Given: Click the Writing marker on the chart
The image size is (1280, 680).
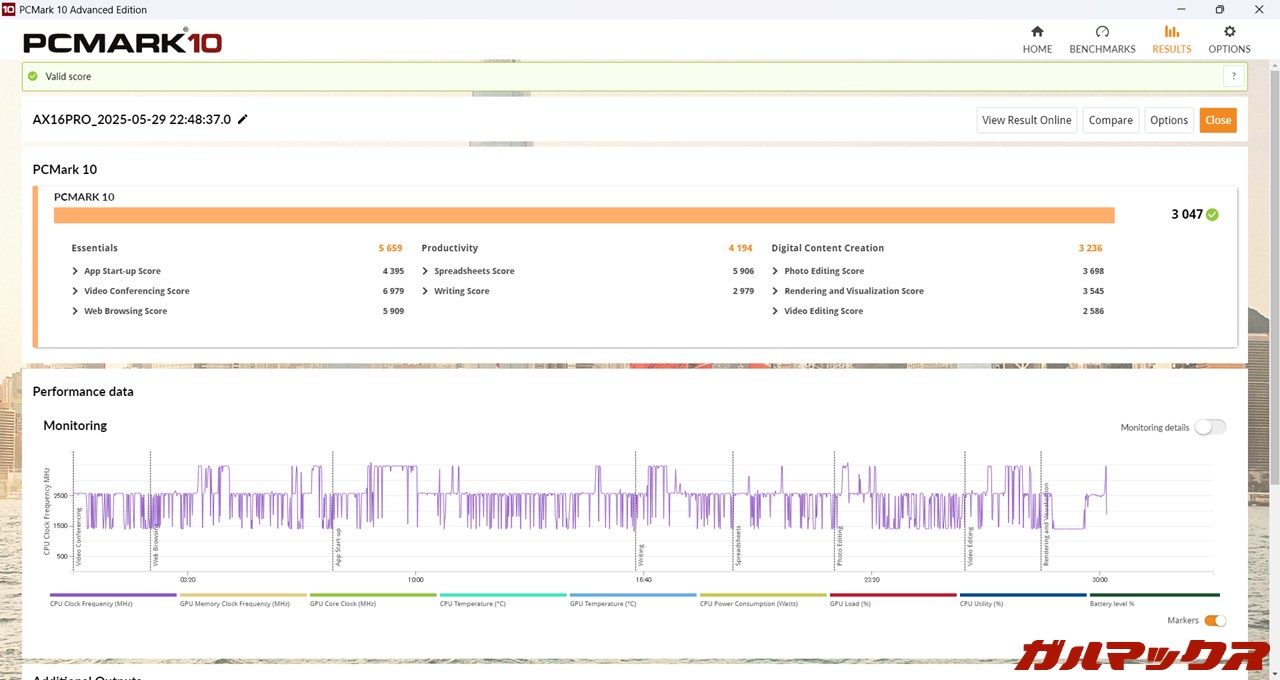Looking at the screenshot, I should click(640, 553).
